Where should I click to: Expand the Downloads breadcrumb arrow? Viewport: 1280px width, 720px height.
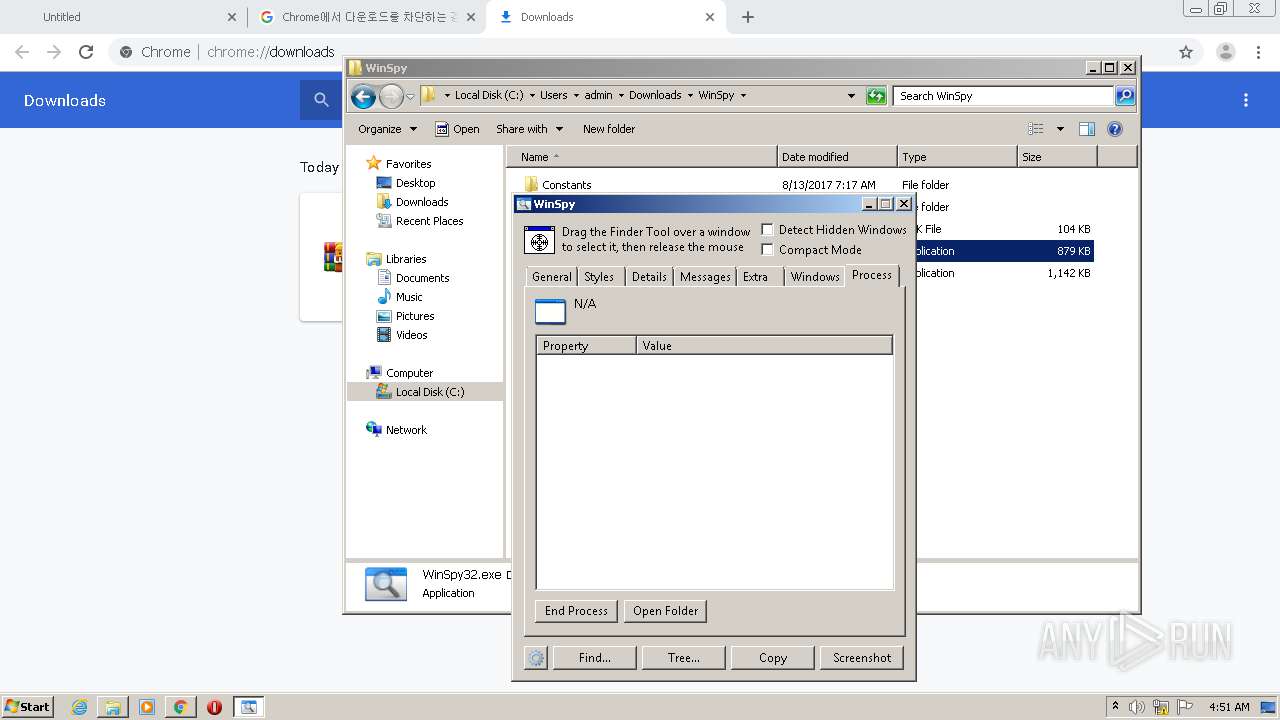690,96
